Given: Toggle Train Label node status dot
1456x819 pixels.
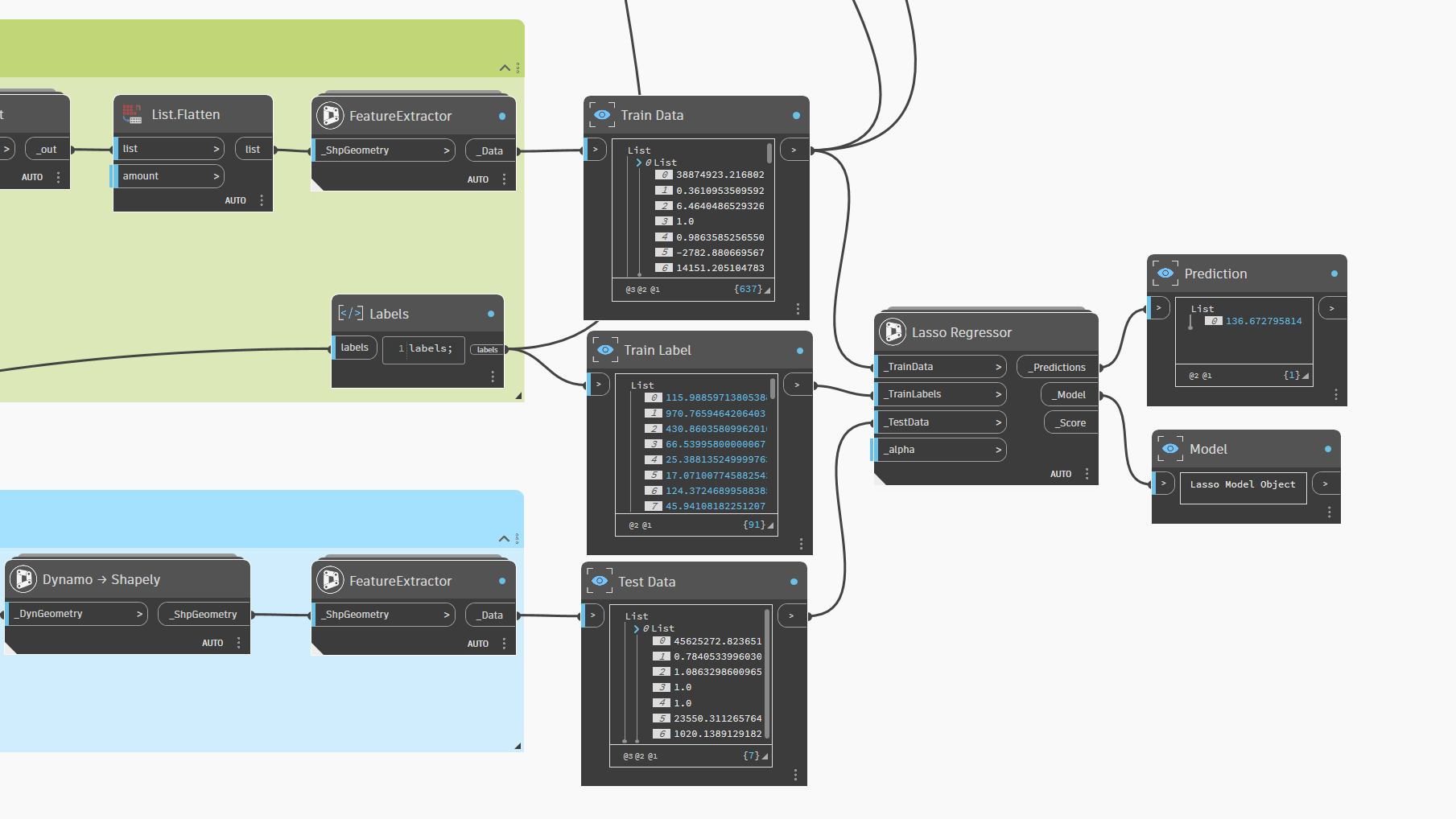Looking at the screenshot, I should coord(799,350).
